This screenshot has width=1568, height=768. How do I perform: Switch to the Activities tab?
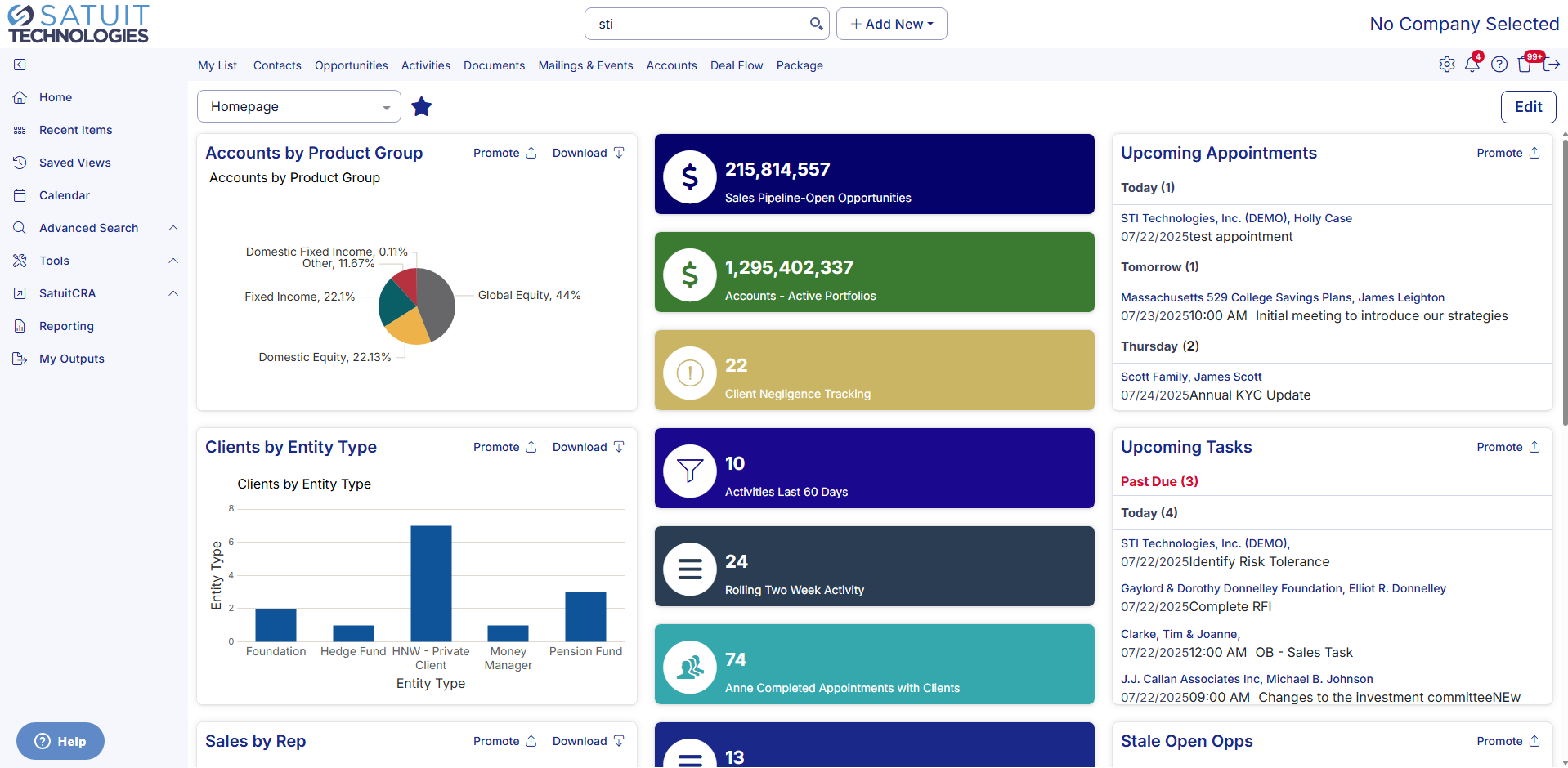point(426,65)
